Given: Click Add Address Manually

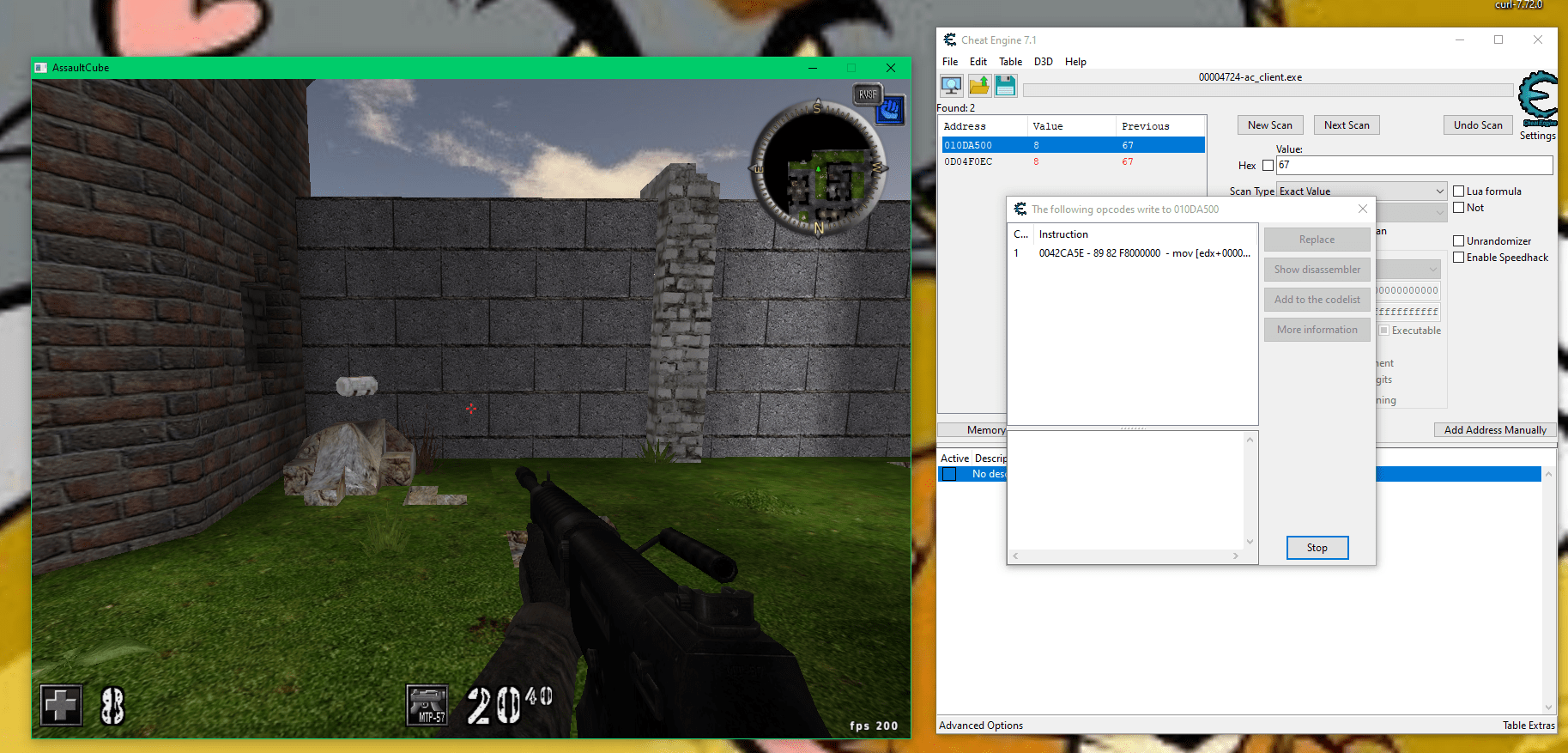Looking at the screenshot, I should [x=1495, y=430].
